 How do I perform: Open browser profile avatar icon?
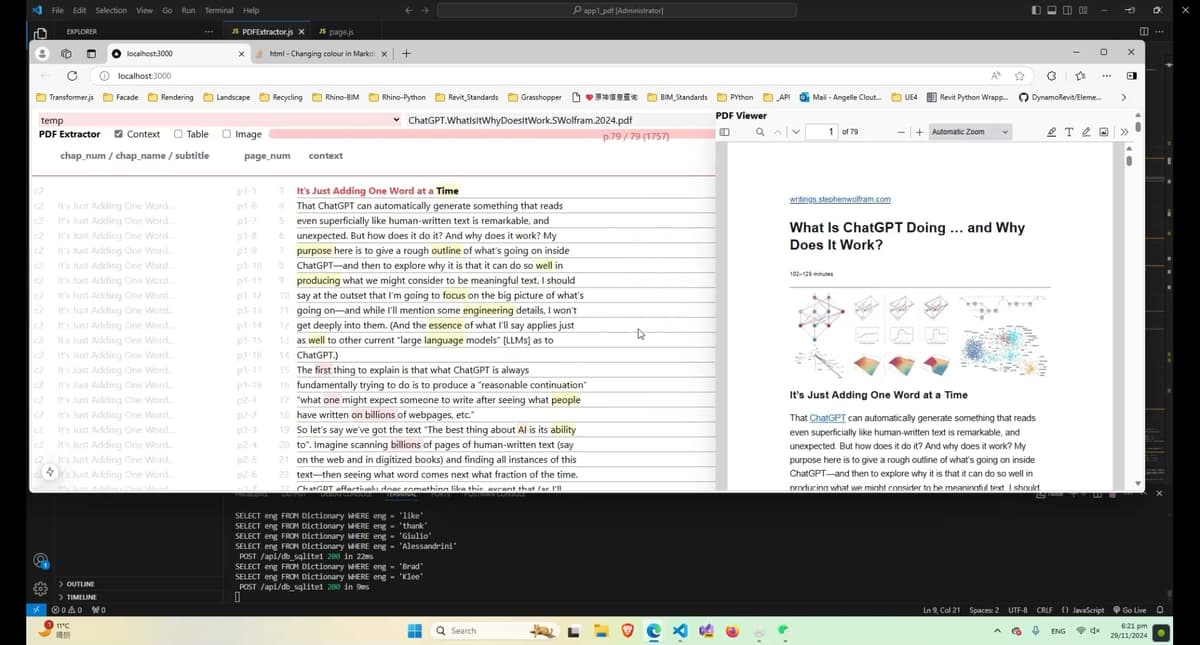[x=42, y=53]
